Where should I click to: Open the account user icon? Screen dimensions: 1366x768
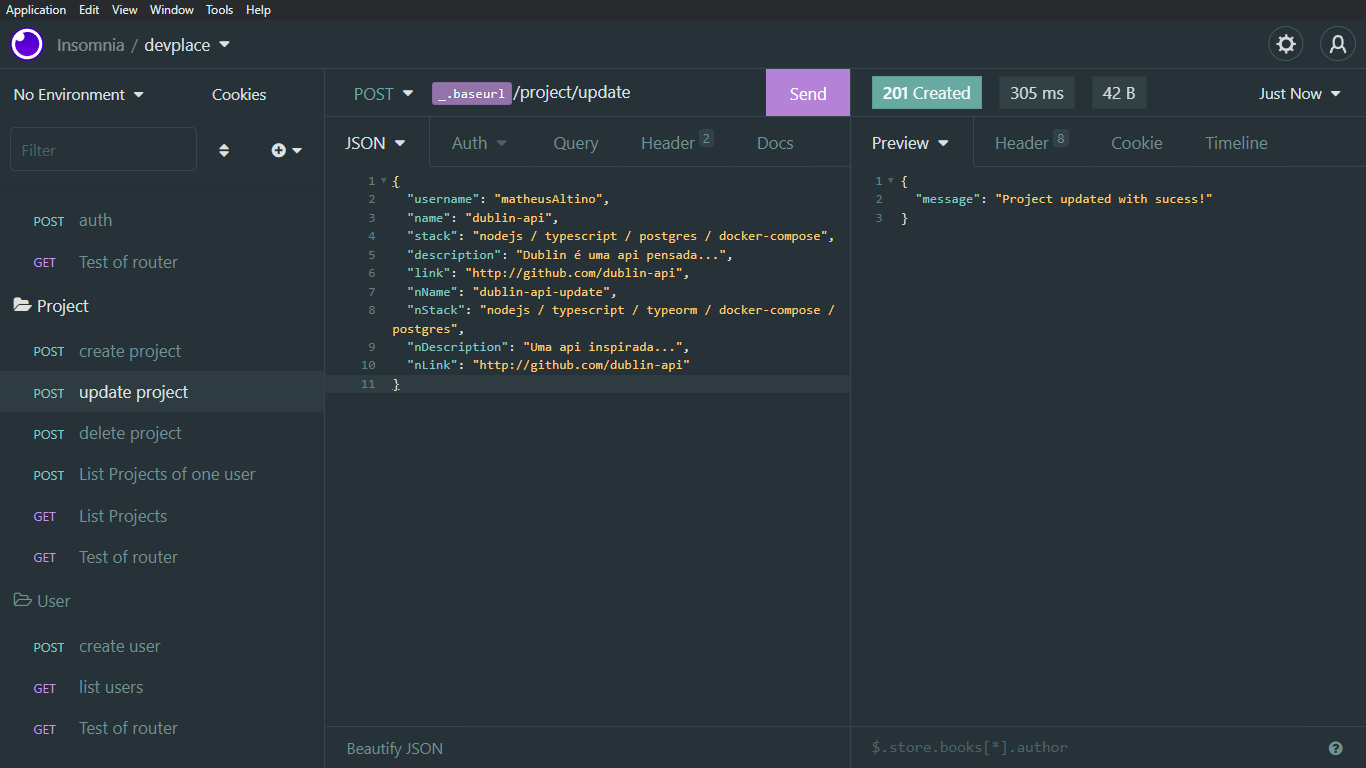(x=1338, y=44)
